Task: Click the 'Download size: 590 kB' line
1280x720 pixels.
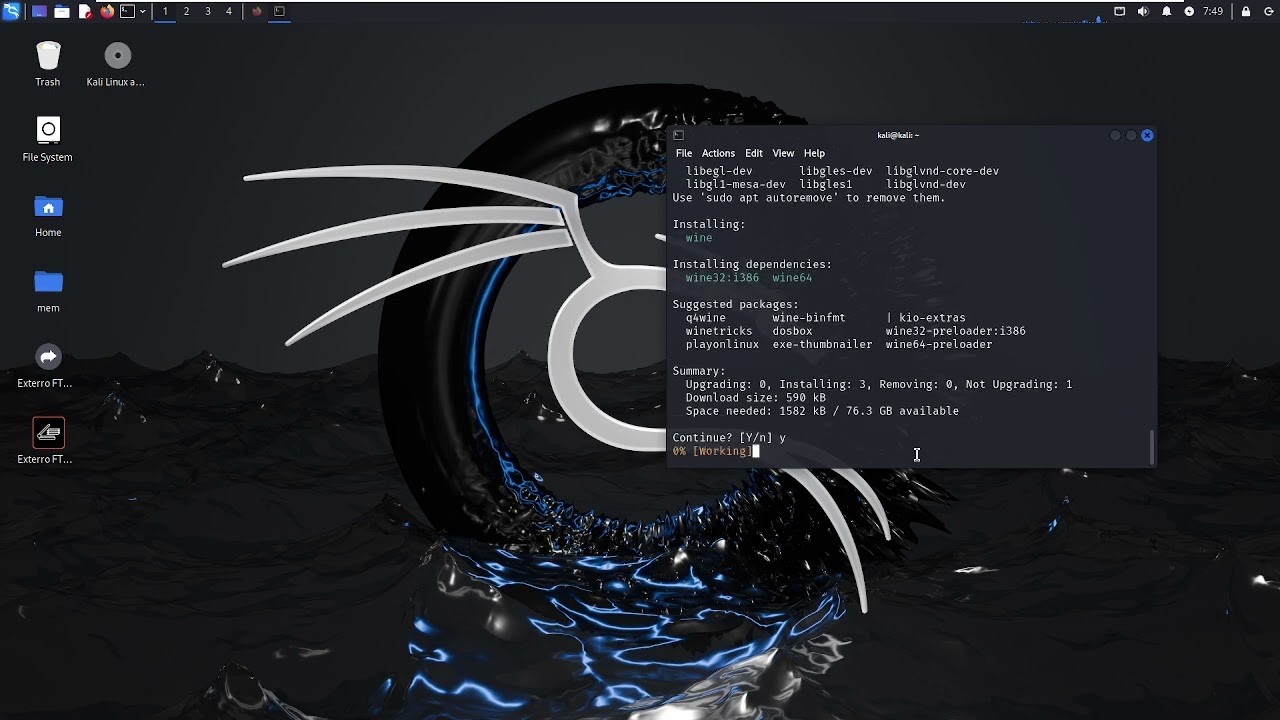Action: (x=755, y=398)
